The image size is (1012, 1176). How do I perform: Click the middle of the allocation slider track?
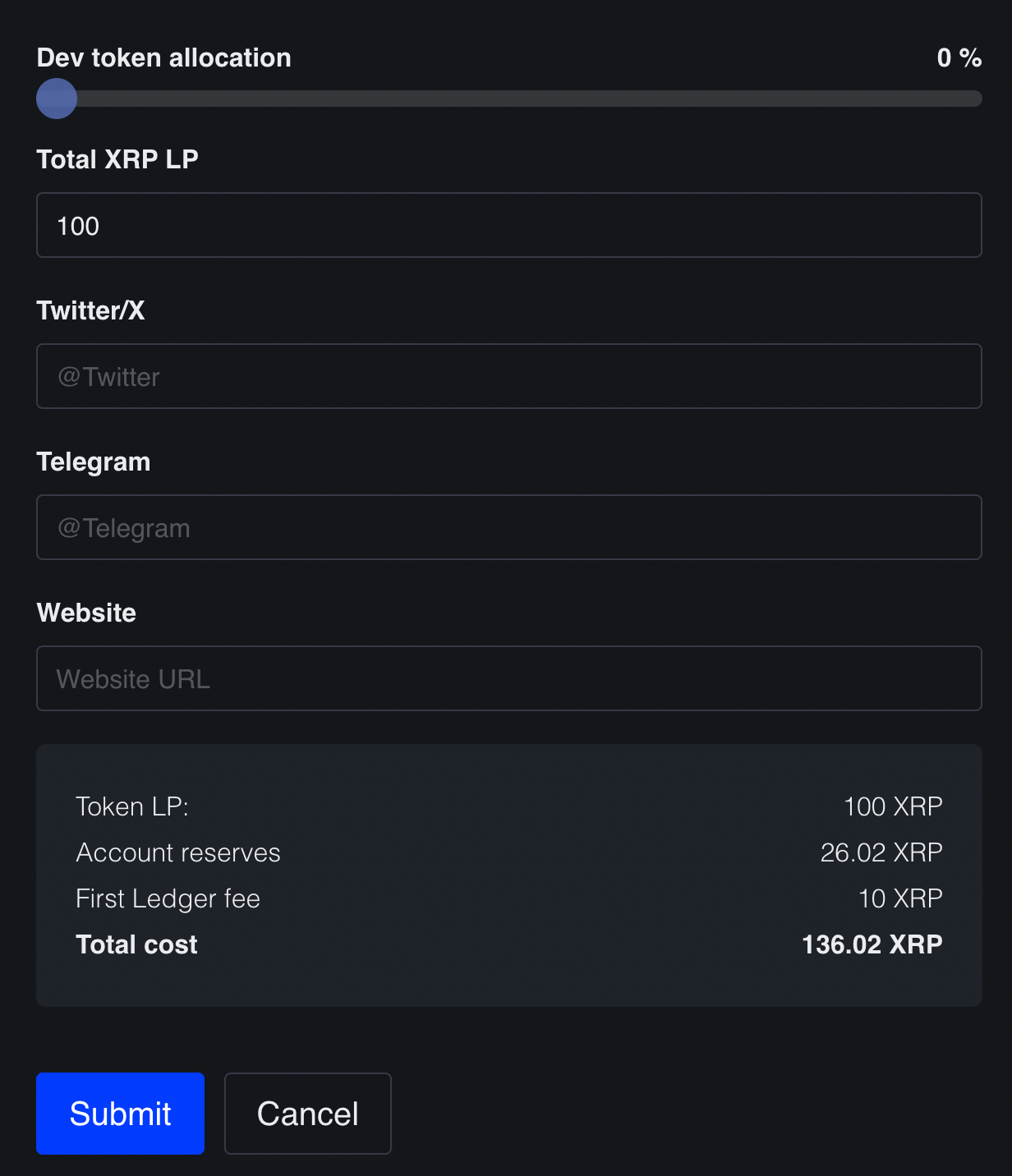click(x=509, y=99)
